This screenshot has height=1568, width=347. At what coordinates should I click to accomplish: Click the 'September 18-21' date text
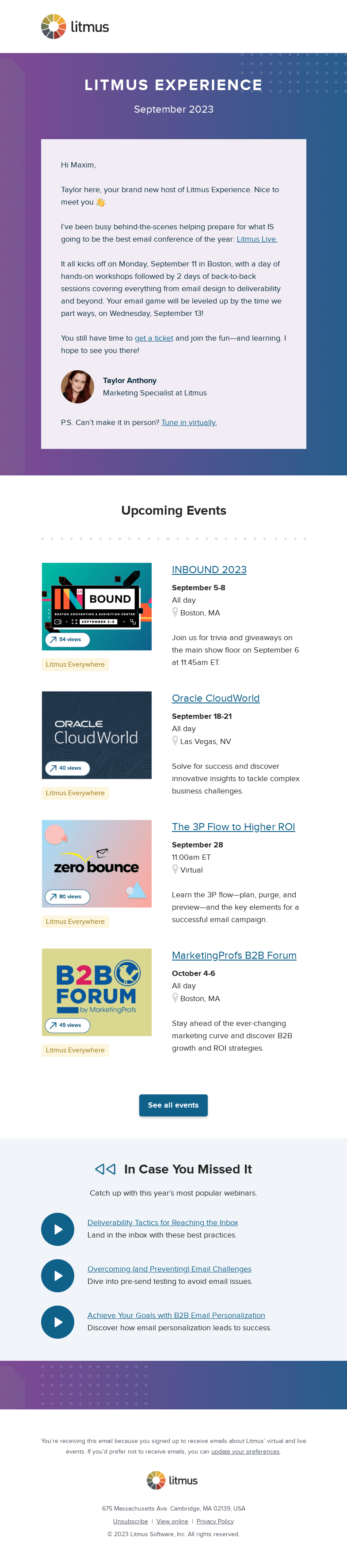pyautogui.click(x=202, y=716)
